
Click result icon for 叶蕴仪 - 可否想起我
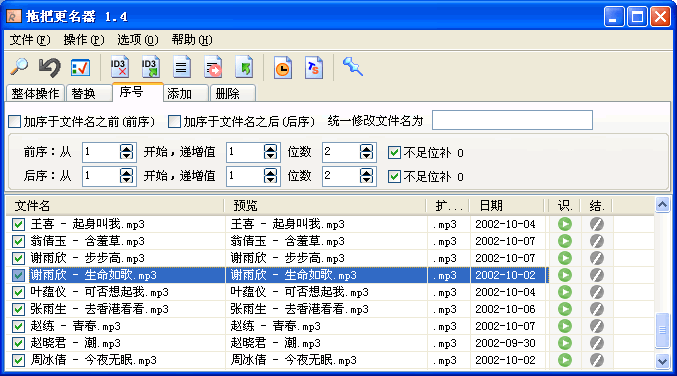(597, 292)
